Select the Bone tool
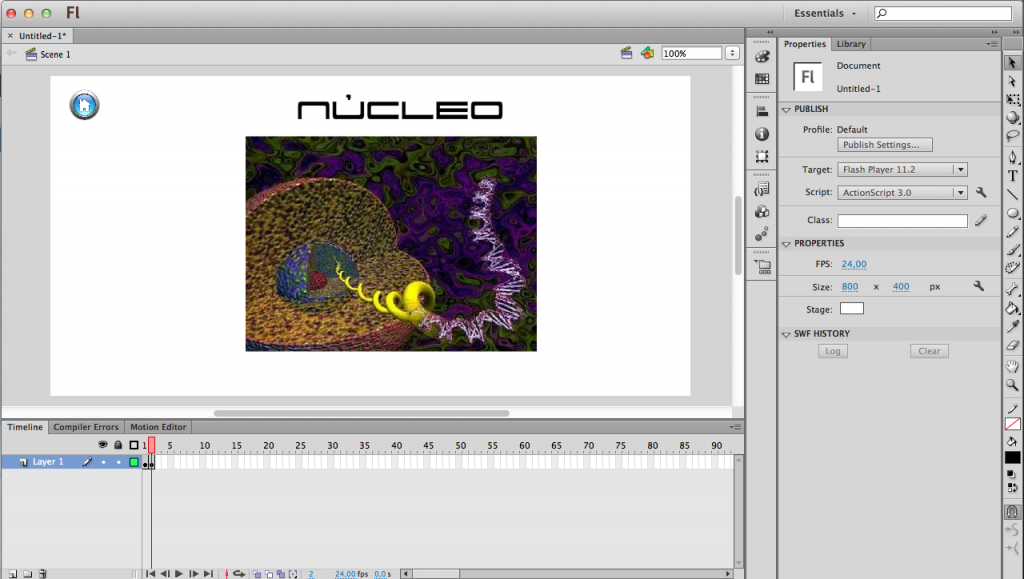Viewport: 1024px width, 579px height. point(1012,289)
